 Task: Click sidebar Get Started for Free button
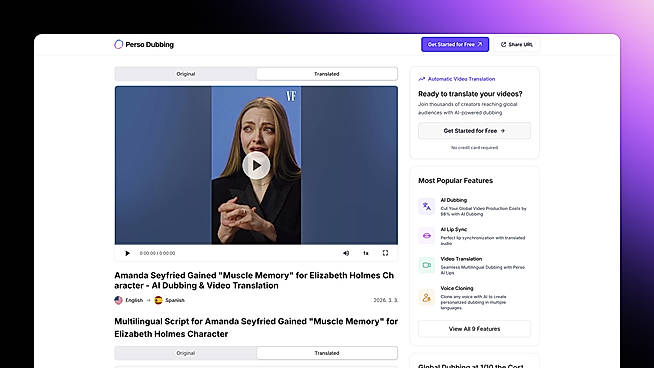point(474,131)
